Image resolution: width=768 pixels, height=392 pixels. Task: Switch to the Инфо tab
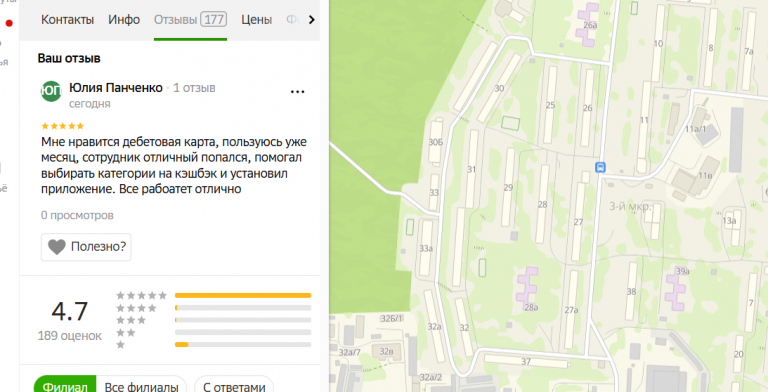[x=124, y=20]
